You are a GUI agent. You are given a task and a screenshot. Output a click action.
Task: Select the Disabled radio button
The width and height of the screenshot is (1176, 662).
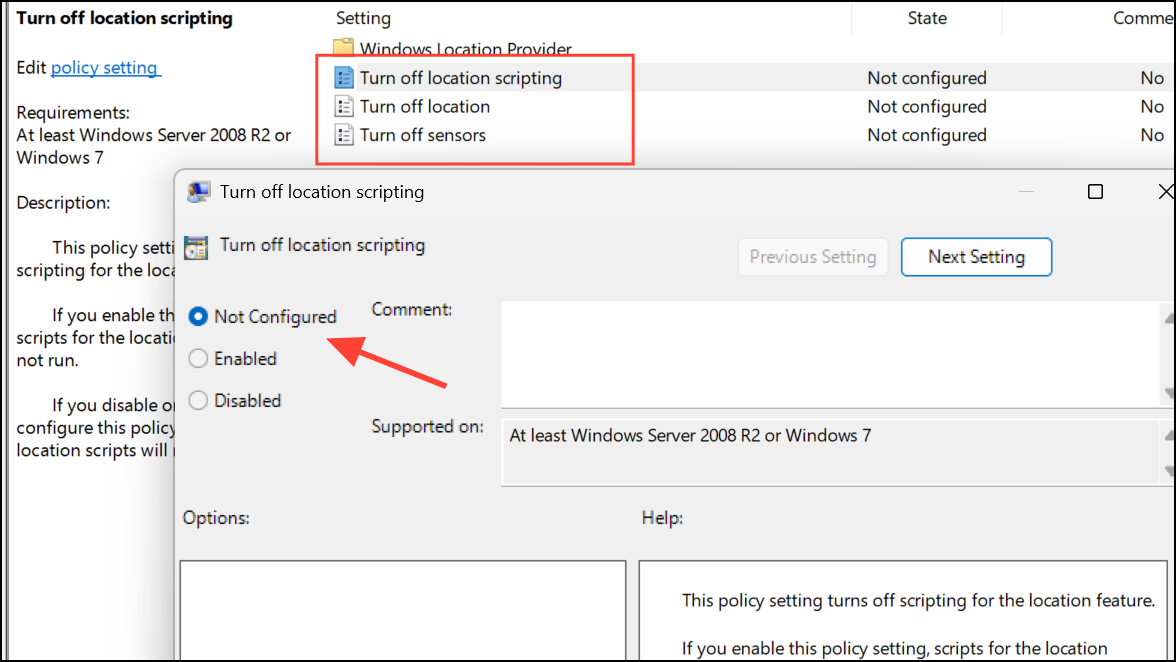point(198,400)
